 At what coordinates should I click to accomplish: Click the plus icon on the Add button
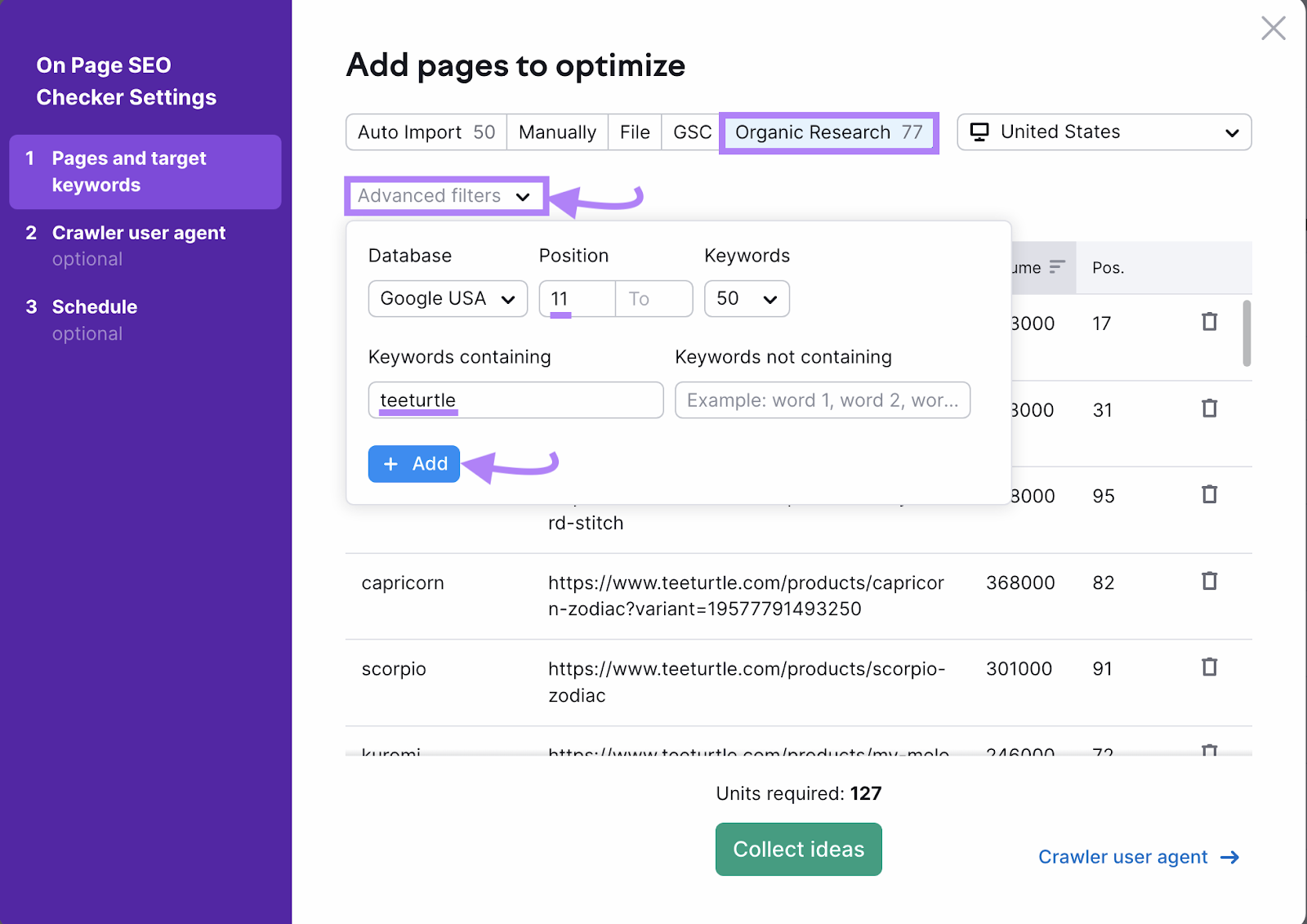(391, 463)
